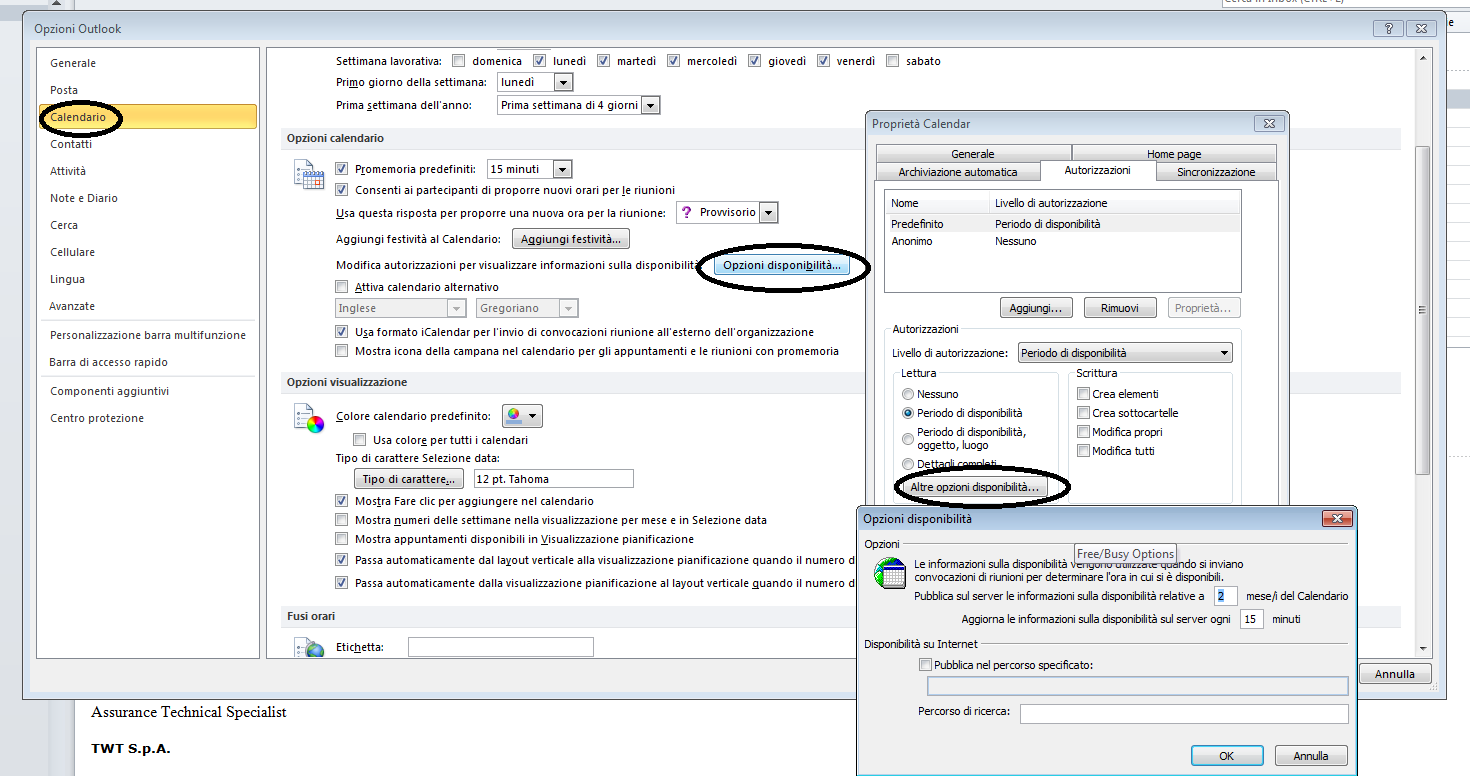Click the globe icon under Fusi orari
Screen dimensions: 1470x776
tap(309, 647)
